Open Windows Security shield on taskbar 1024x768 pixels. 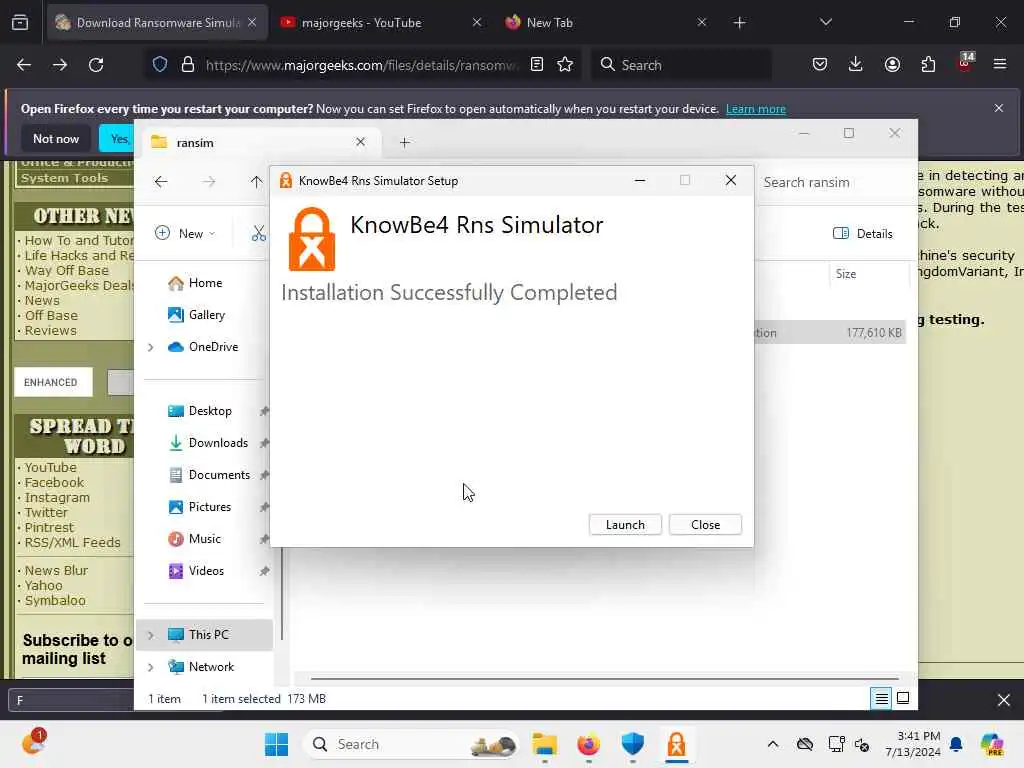(632, 744)
